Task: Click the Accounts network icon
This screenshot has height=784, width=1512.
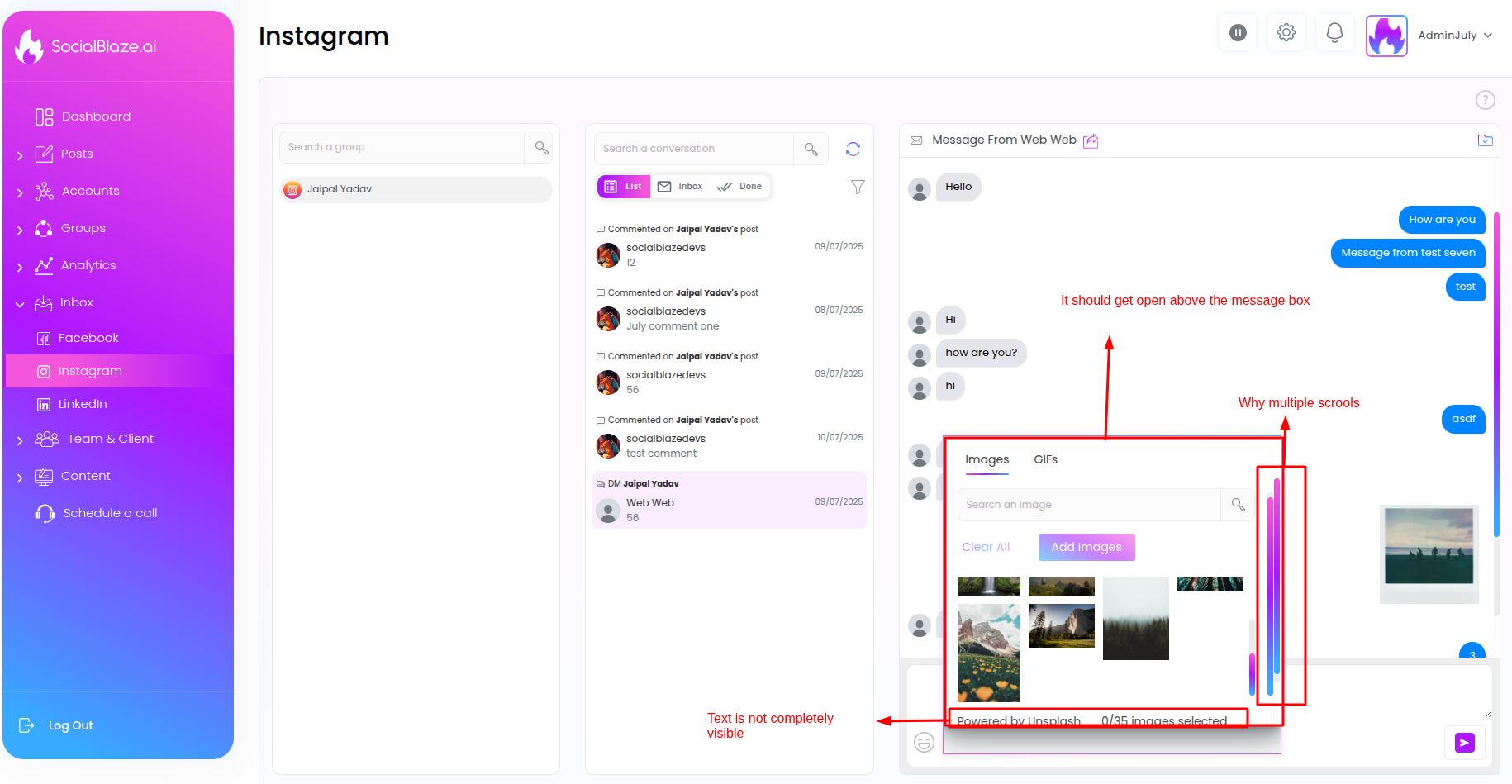Action: click(44, 191)
